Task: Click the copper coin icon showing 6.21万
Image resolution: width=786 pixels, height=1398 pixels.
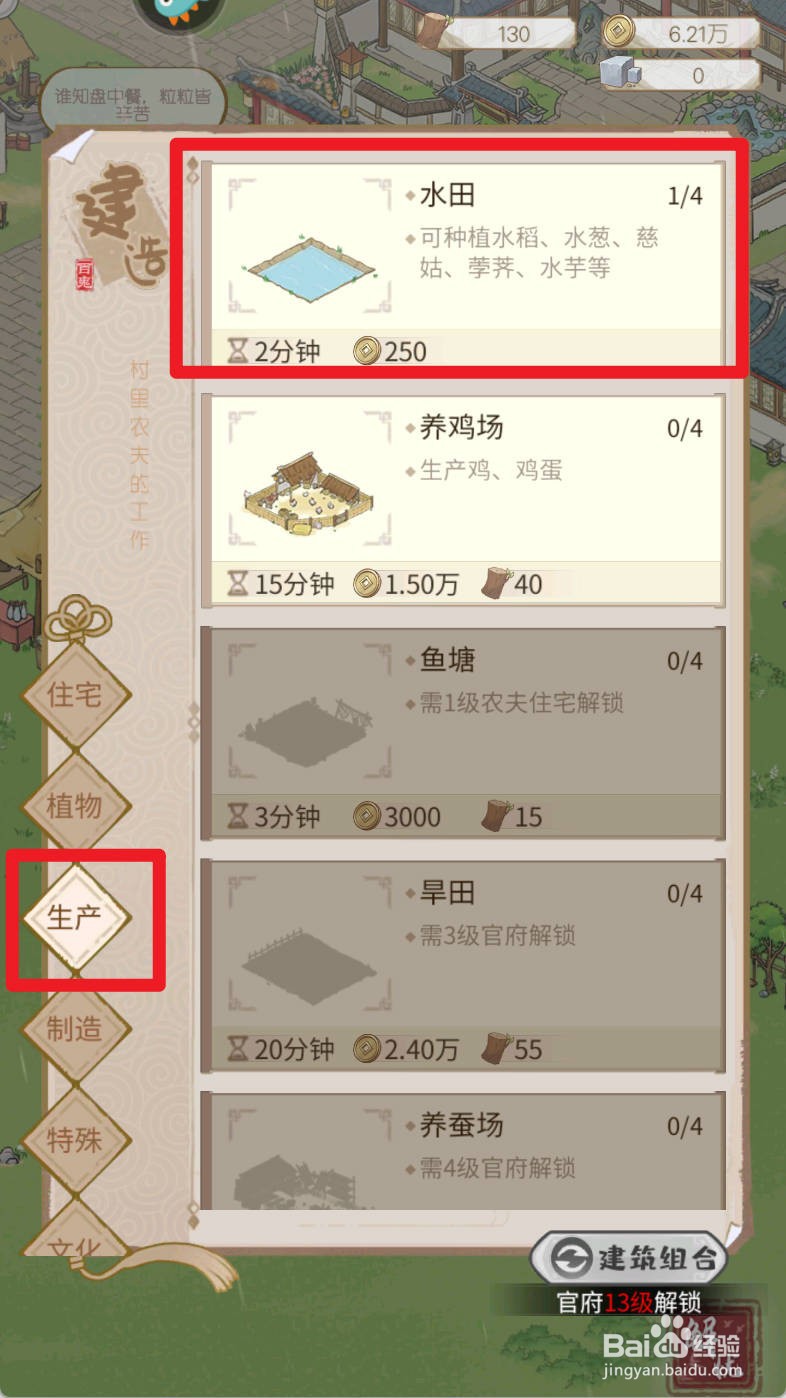Action: pos(619,32)
